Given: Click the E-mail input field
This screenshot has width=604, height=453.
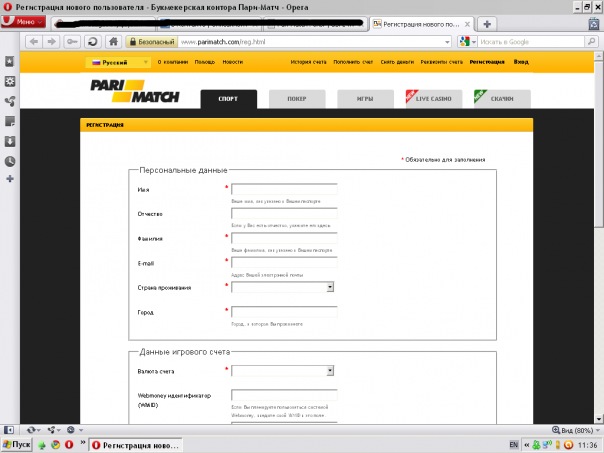Looking at the screenshot, I should point(284,263).
